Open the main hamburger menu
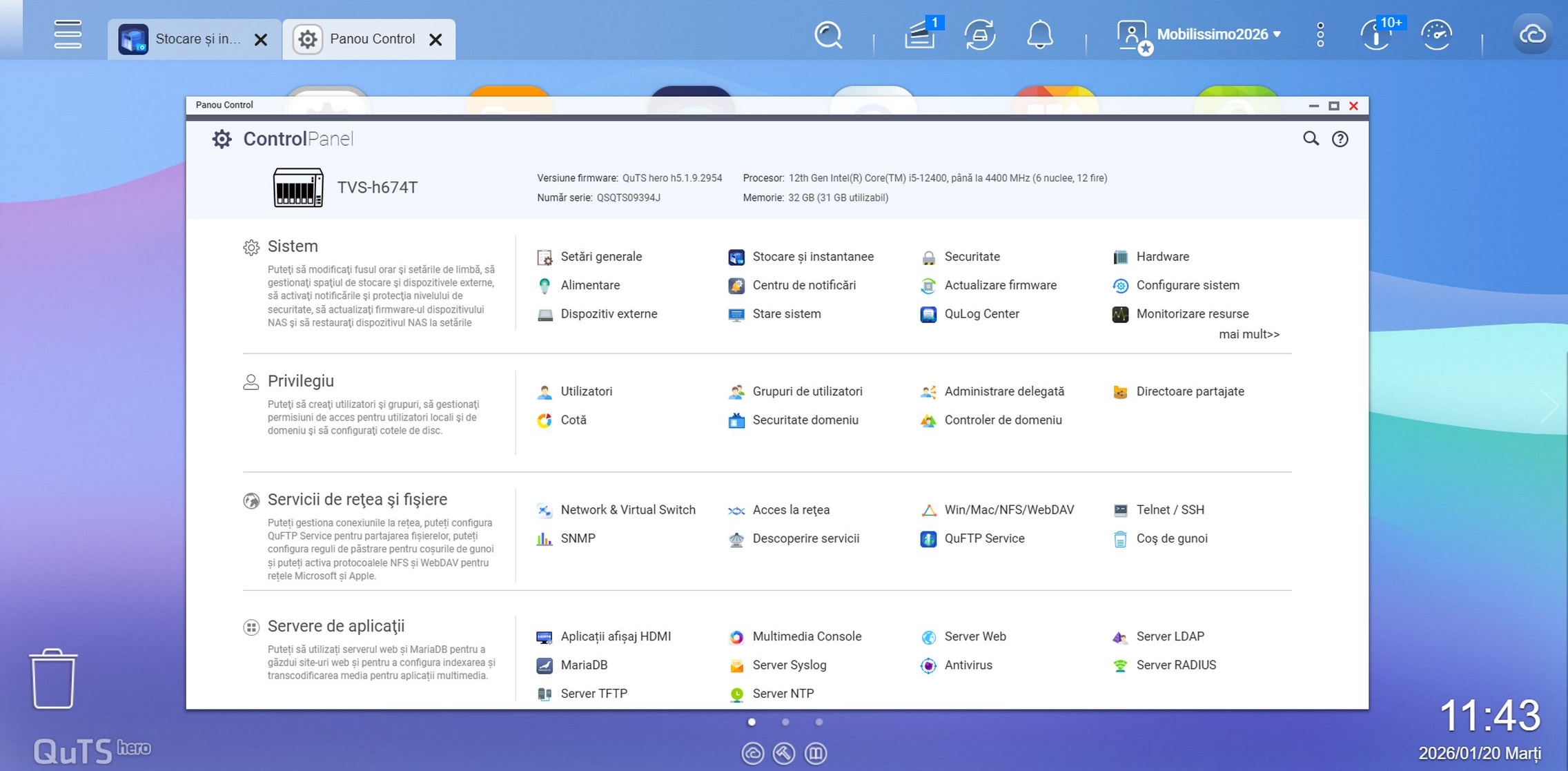This screenshot has width=1568, height=771. point(68,34)
